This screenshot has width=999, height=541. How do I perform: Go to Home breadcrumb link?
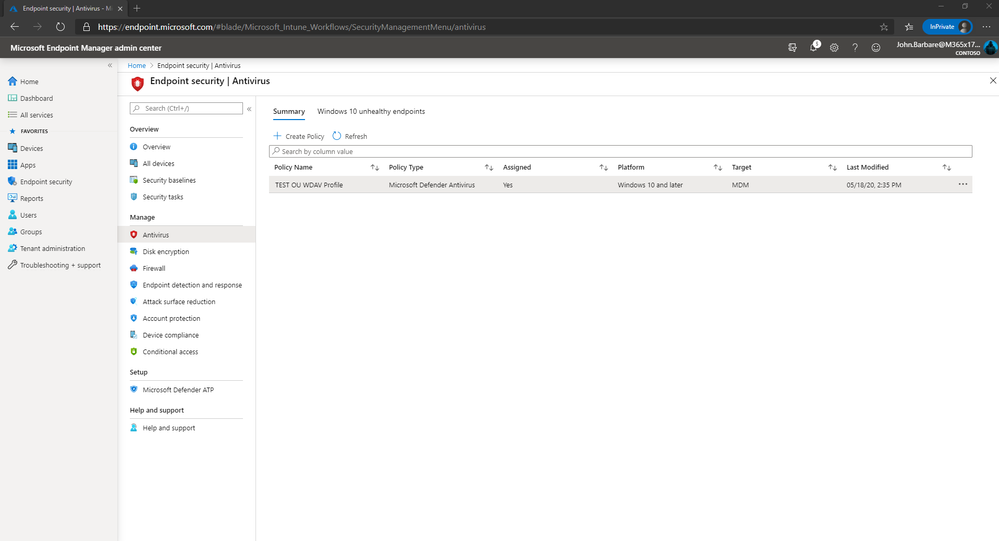[x=136, y=66]
